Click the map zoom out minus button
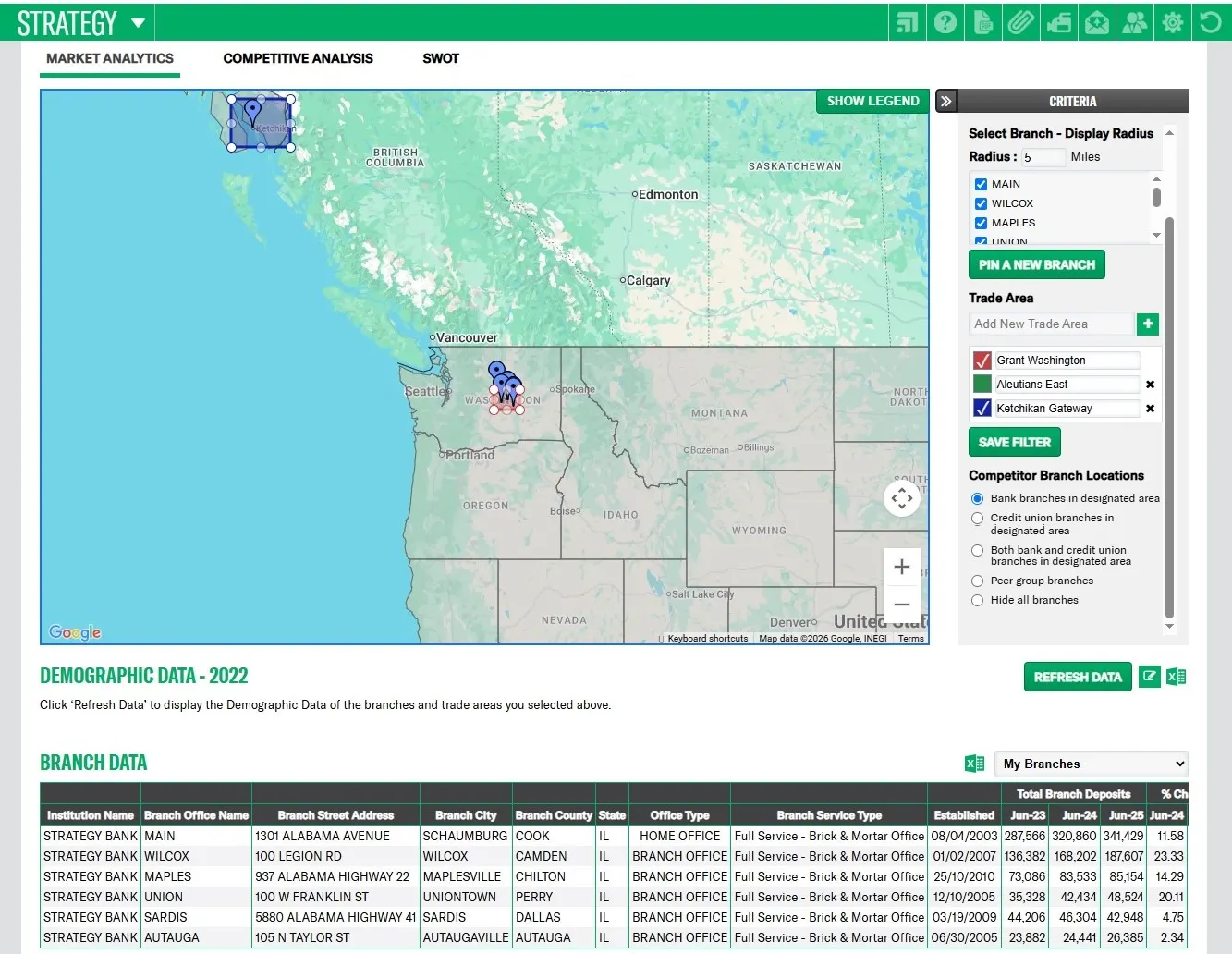 pyautogui.click(x=902, y=605)
